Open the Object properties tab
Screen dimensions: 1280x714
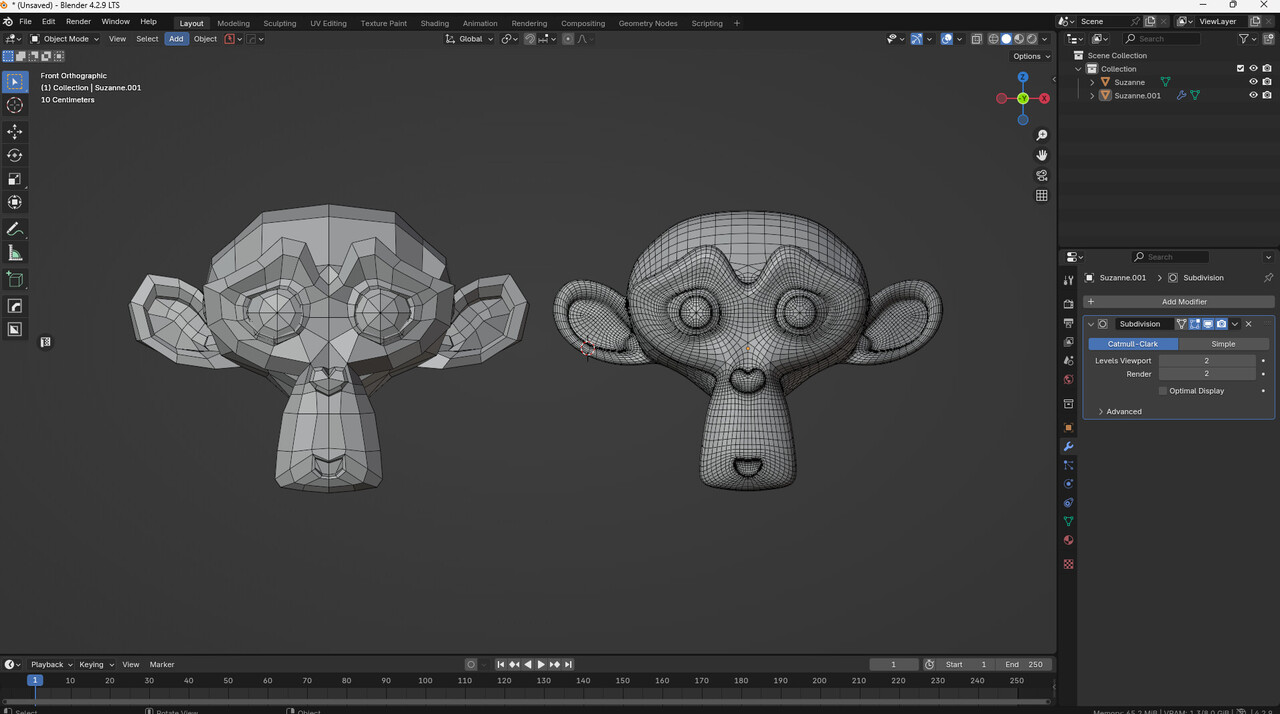(1068, 427)
